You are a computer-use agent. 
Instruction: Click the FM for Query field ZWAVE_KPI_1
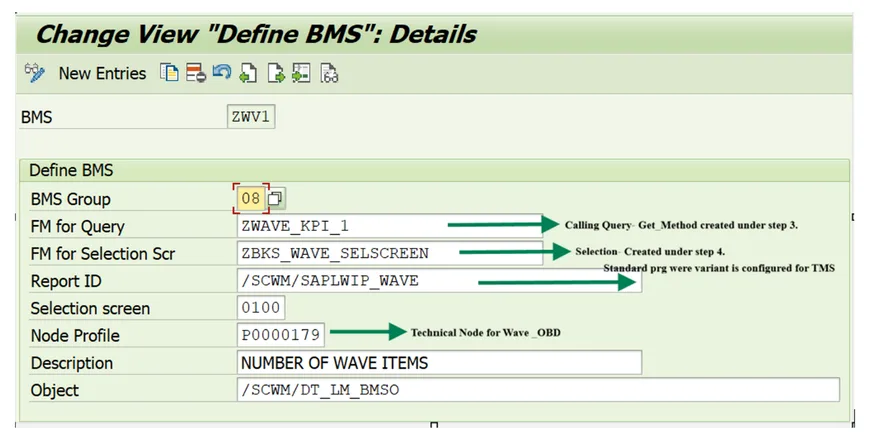click(390, 226)
